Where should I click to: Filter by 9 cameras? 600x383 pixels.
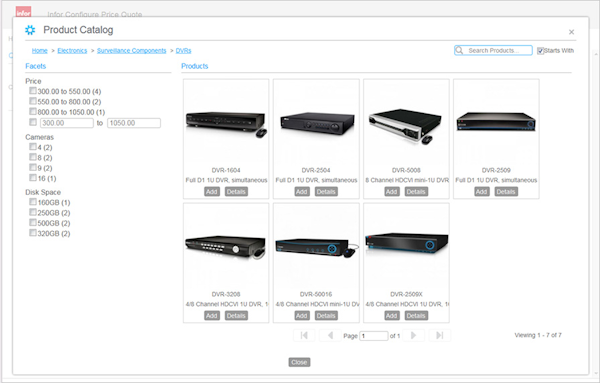coord(33,167)
